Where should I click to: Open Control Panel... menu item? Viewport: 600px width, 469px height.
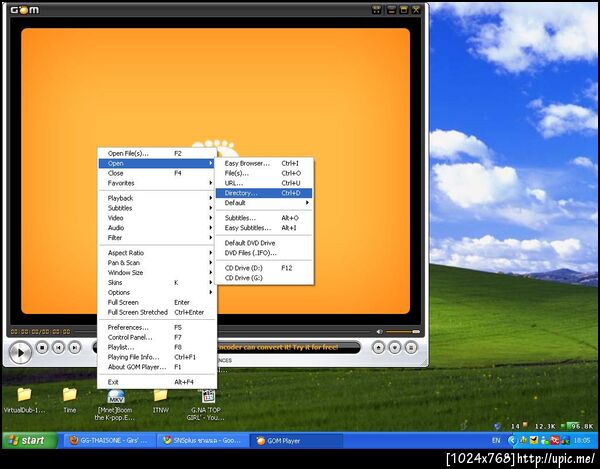pyautogui.click(x=157, y=337)
